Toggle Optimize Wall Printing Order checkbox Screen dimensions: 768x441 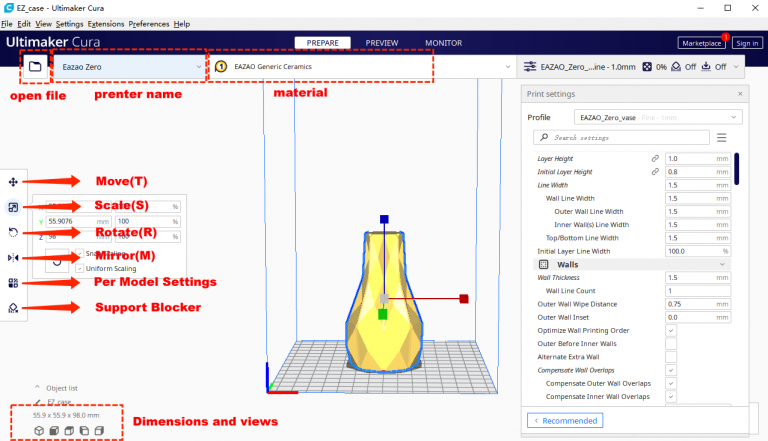pos(671,331)
